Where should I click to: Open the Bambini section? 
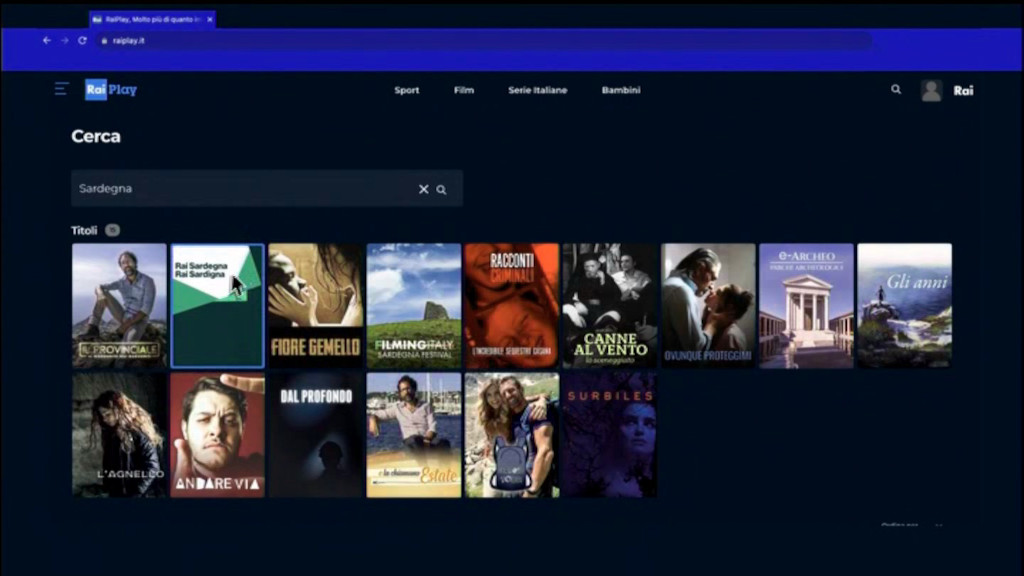point(620,90)
